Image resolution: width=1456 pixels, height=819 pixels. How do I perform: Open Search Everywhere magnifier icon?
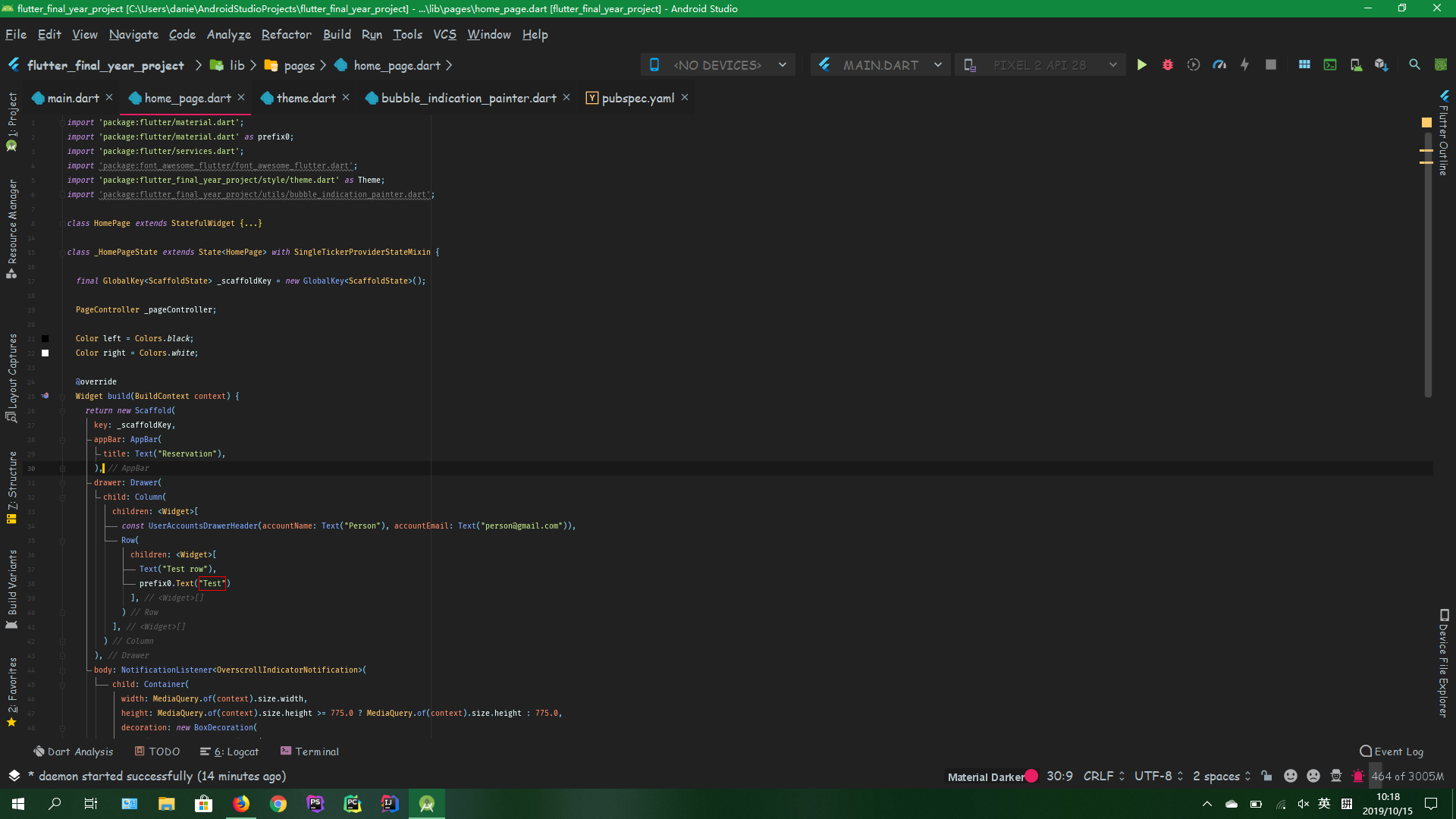click(x=1414, y=64)
